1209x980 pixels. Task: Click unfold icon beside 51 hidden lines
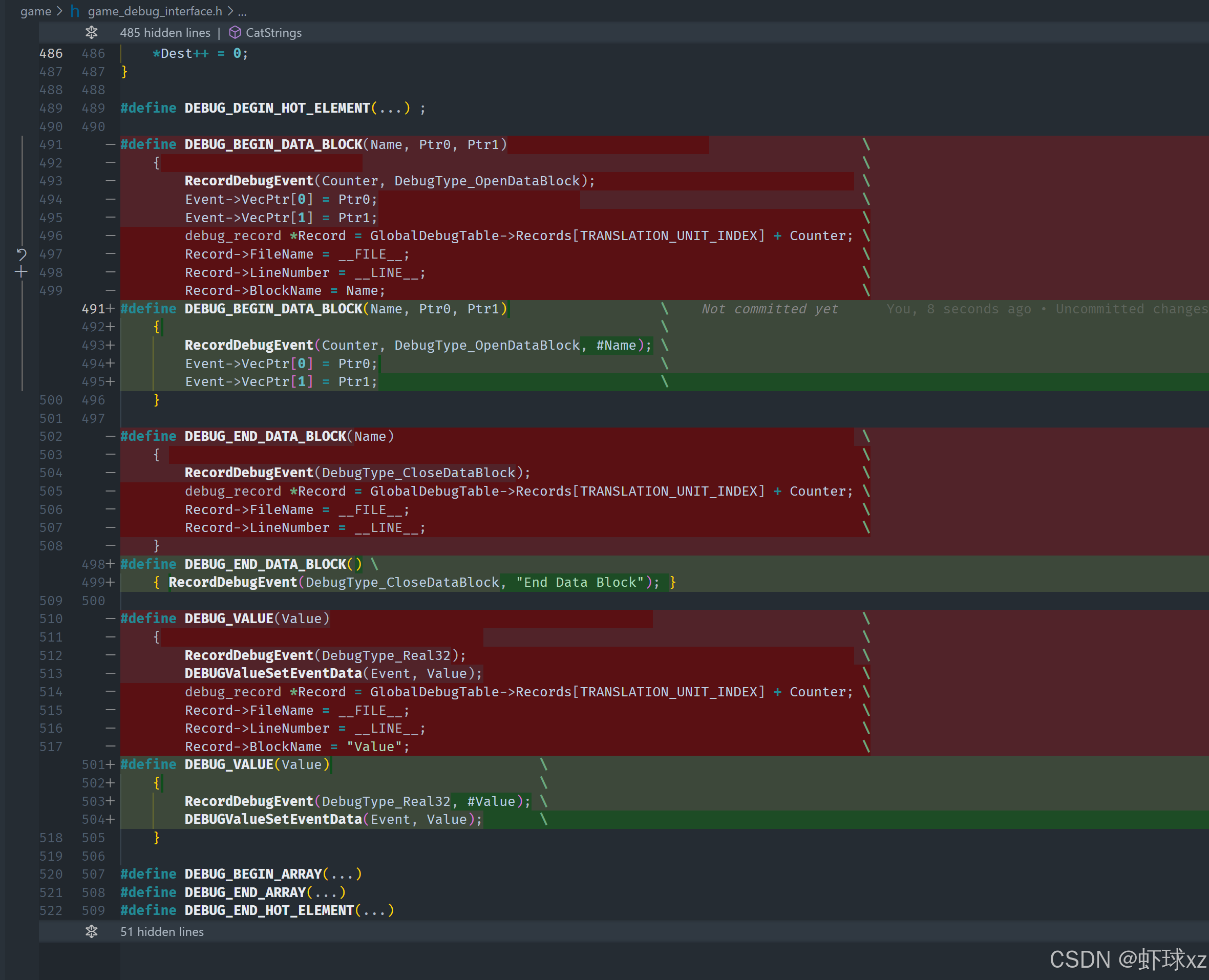pyautogui.click(x=92, y=931)
